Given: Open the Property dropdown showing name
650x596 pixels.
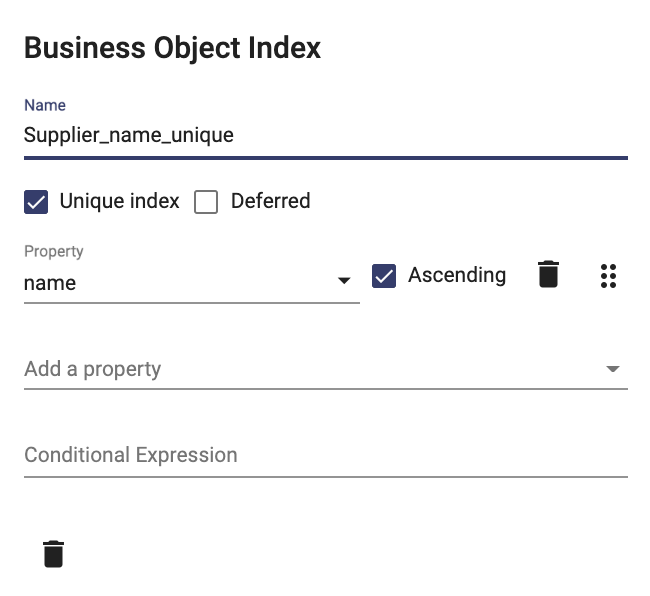Looking at the screenshot, I should coord(192,283).
